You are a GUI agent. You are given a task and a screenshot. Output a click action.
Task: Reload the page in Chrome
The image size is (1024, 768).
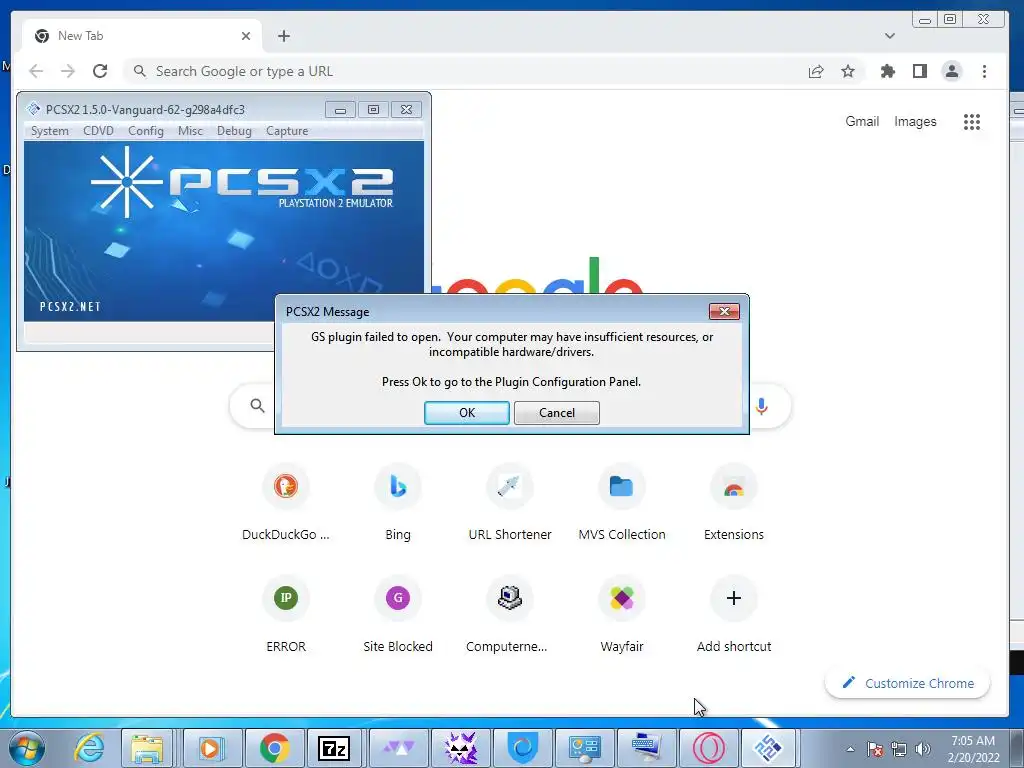pyautogui.click(x=100, y=71)
